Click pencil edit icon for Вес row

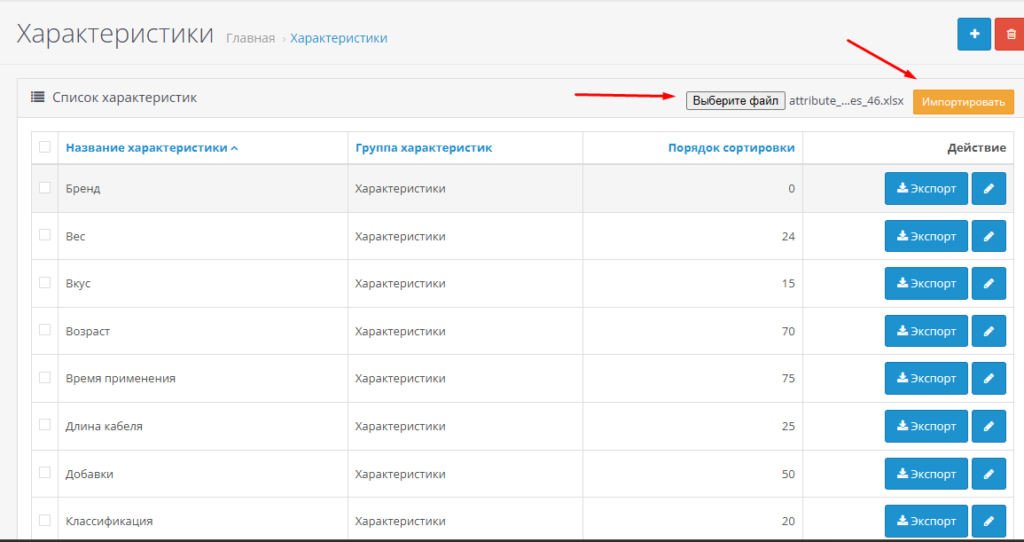tap(989, 236)
